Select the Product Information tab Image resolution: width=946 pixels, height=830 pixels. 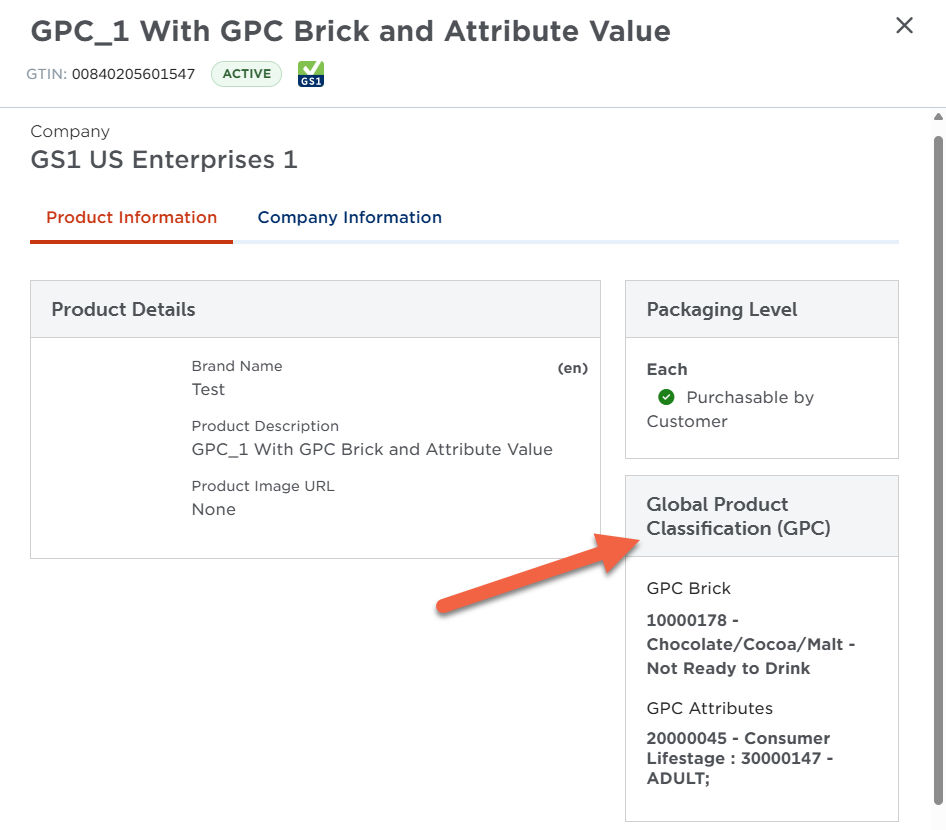pos(131,218)
